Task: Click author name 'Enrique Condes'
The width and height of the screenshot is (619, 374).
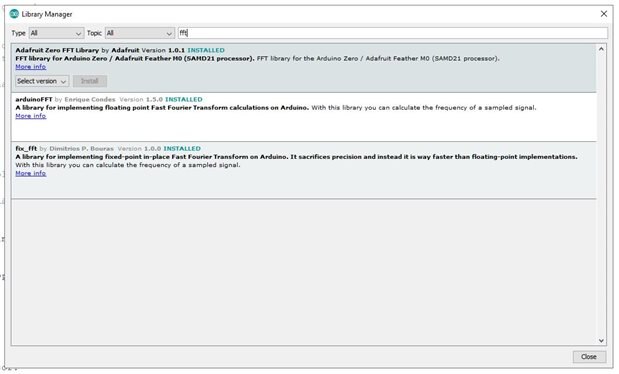Action: (x=90, y=99)
